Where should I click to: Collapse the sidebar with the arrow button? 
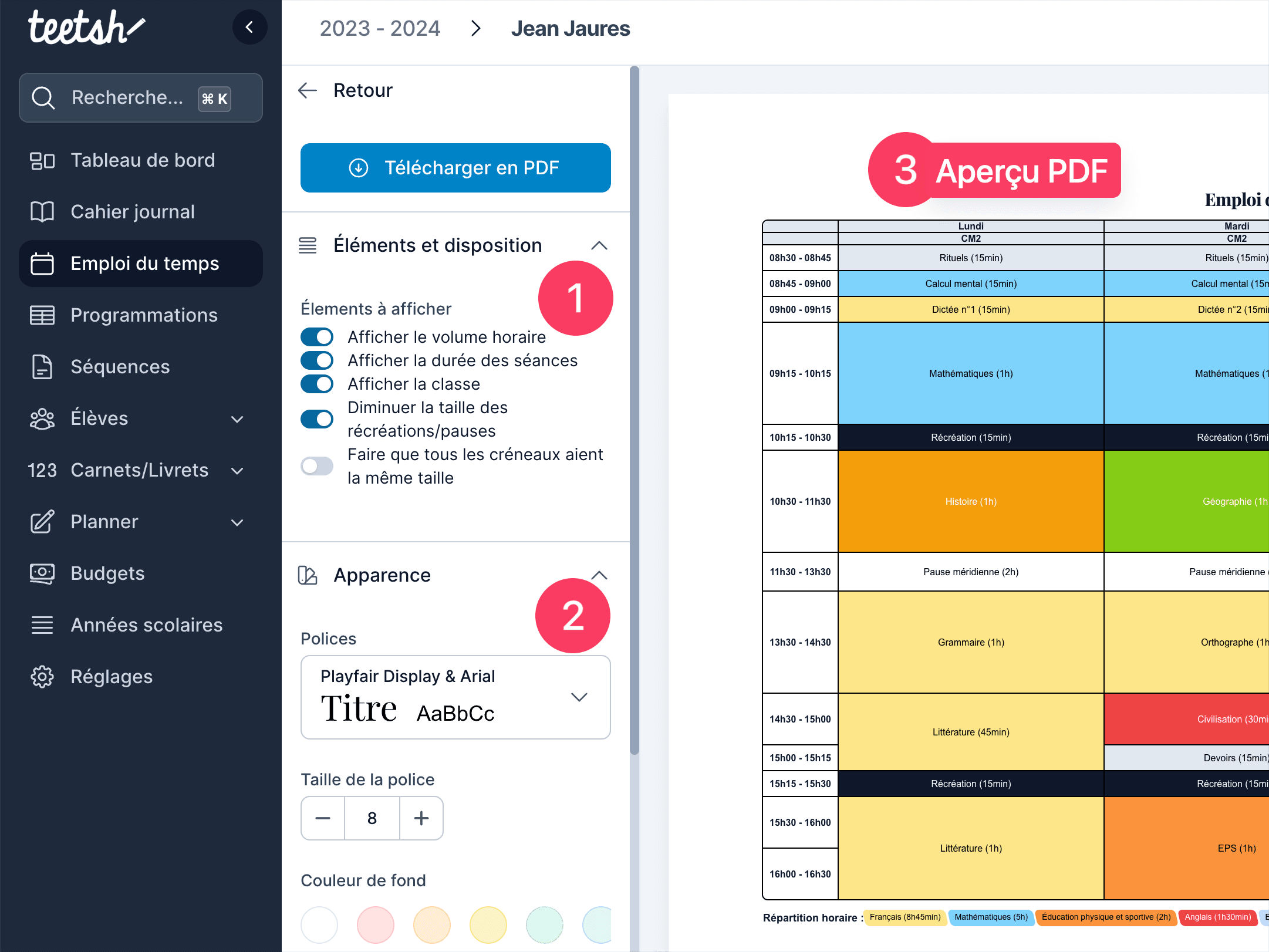tap(249, 27)
